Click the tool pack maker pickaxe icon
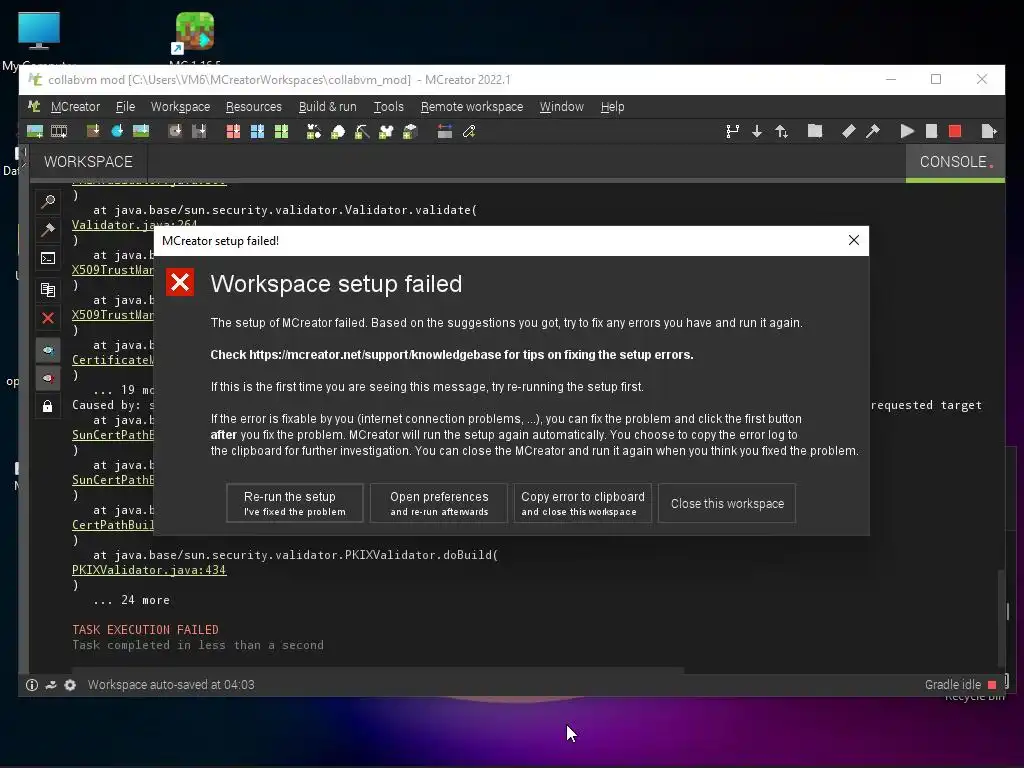1024x768 pixels. point(362,132)
